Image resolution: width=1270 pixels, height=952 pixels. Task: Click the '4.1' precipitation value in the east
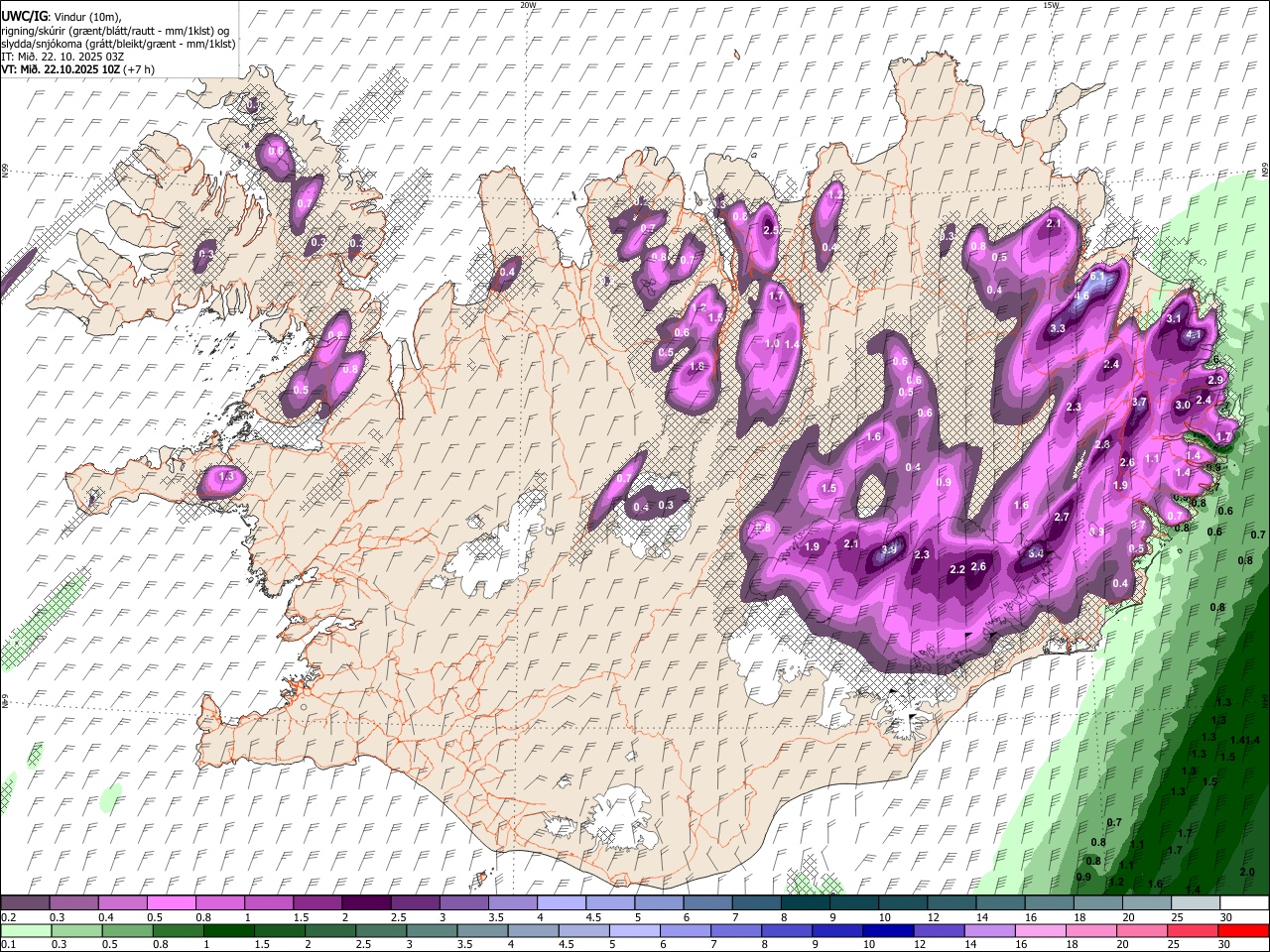tap(1195, 335)
